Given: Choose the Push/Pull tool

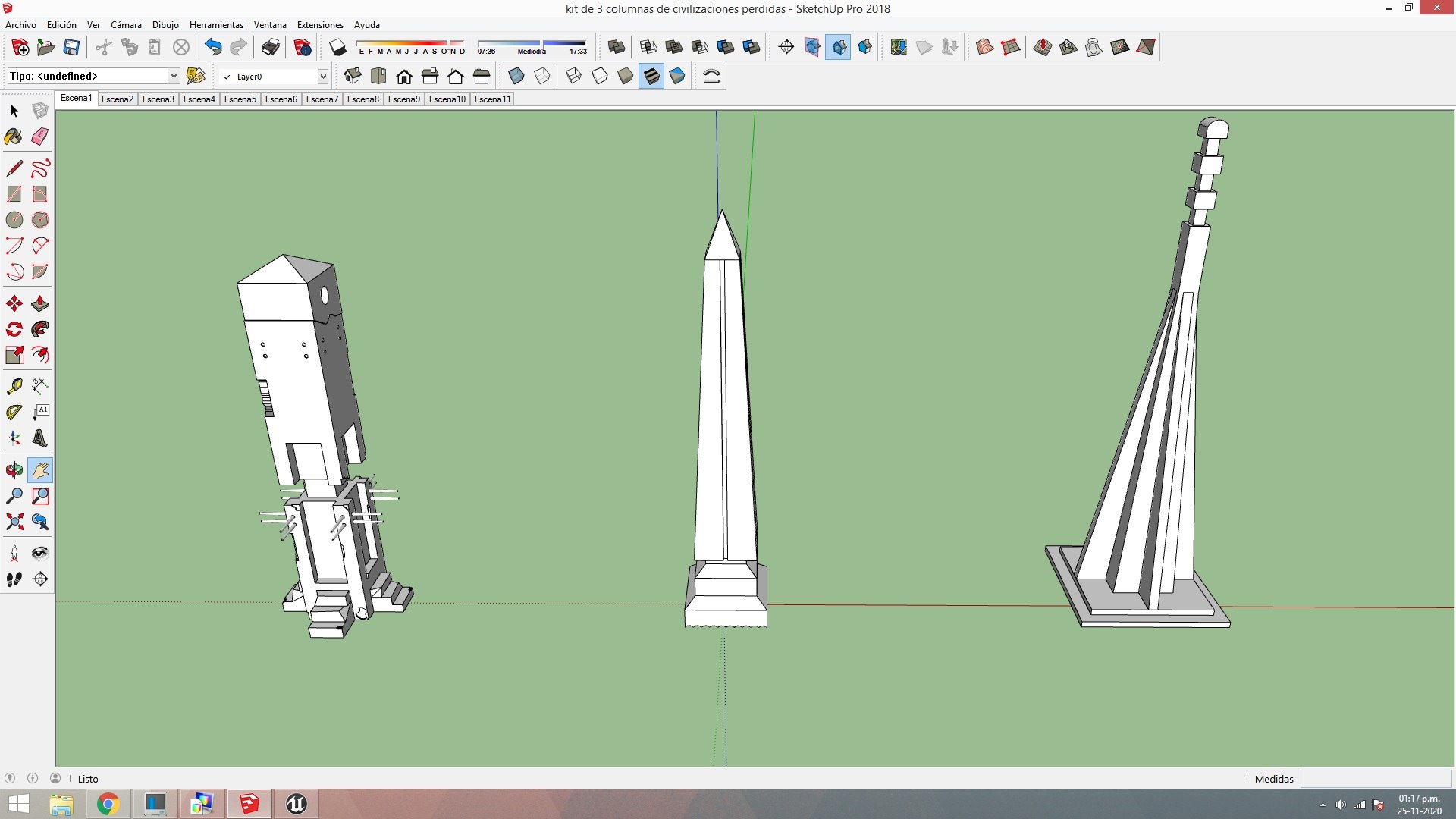Looking at the screenshot, I should coord(40,304).
